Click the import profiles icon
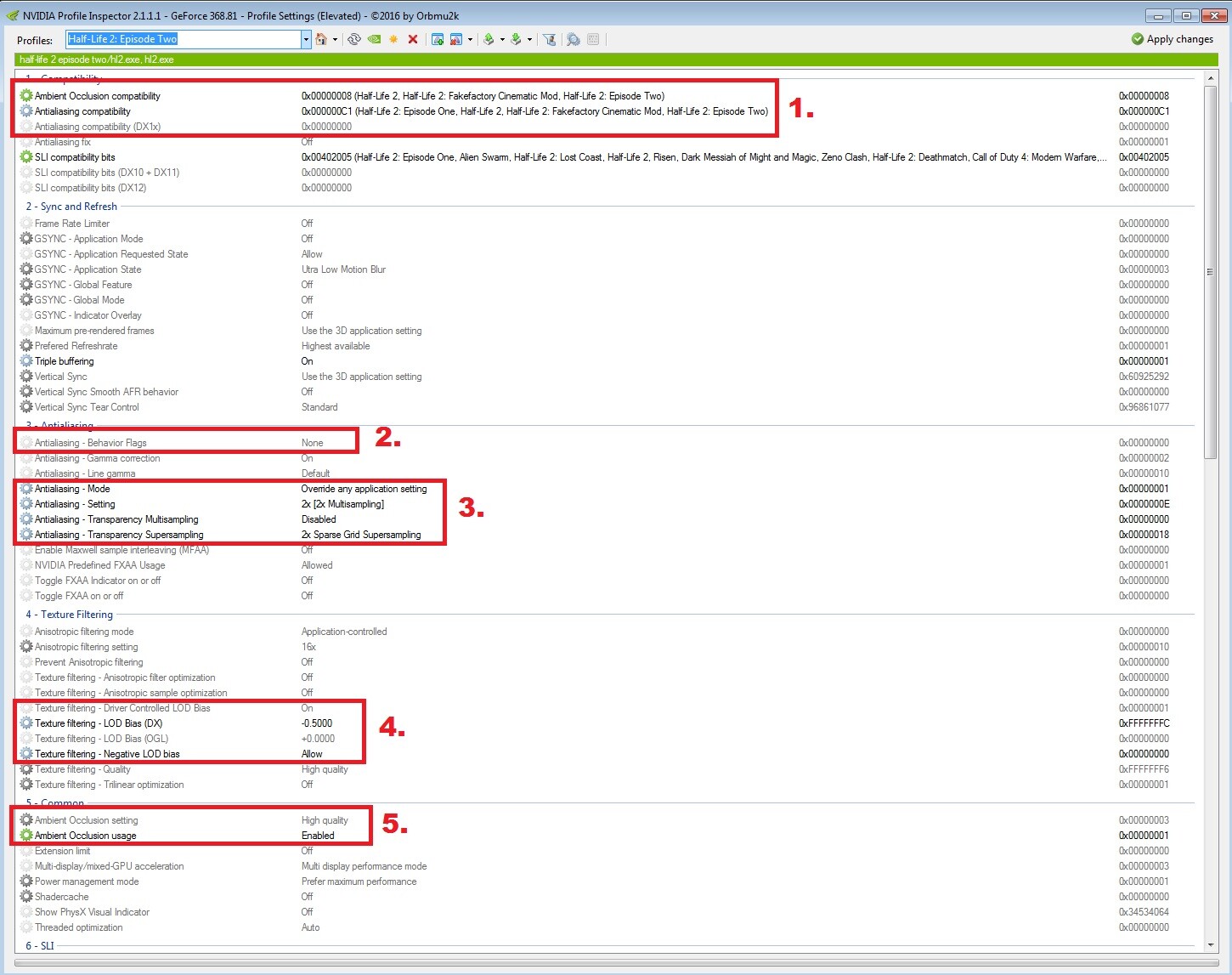Screen dimensions: 1232x975 click(516, 39)
